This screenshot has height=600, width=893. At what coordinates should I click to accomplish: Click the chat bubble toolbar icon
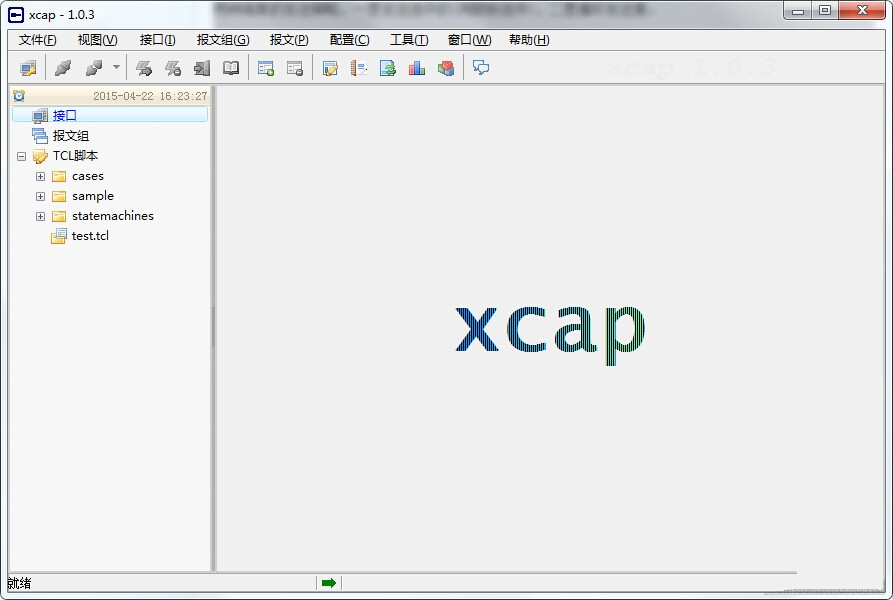[481, 67]
